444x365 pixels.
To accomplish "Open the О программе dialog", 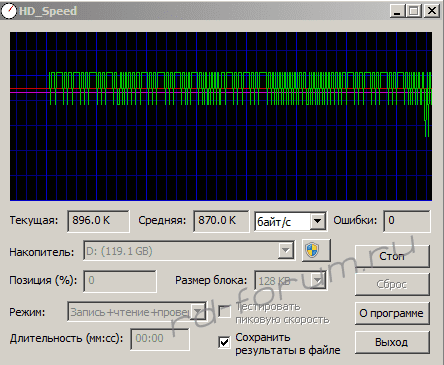I will [x=392, y=313].
